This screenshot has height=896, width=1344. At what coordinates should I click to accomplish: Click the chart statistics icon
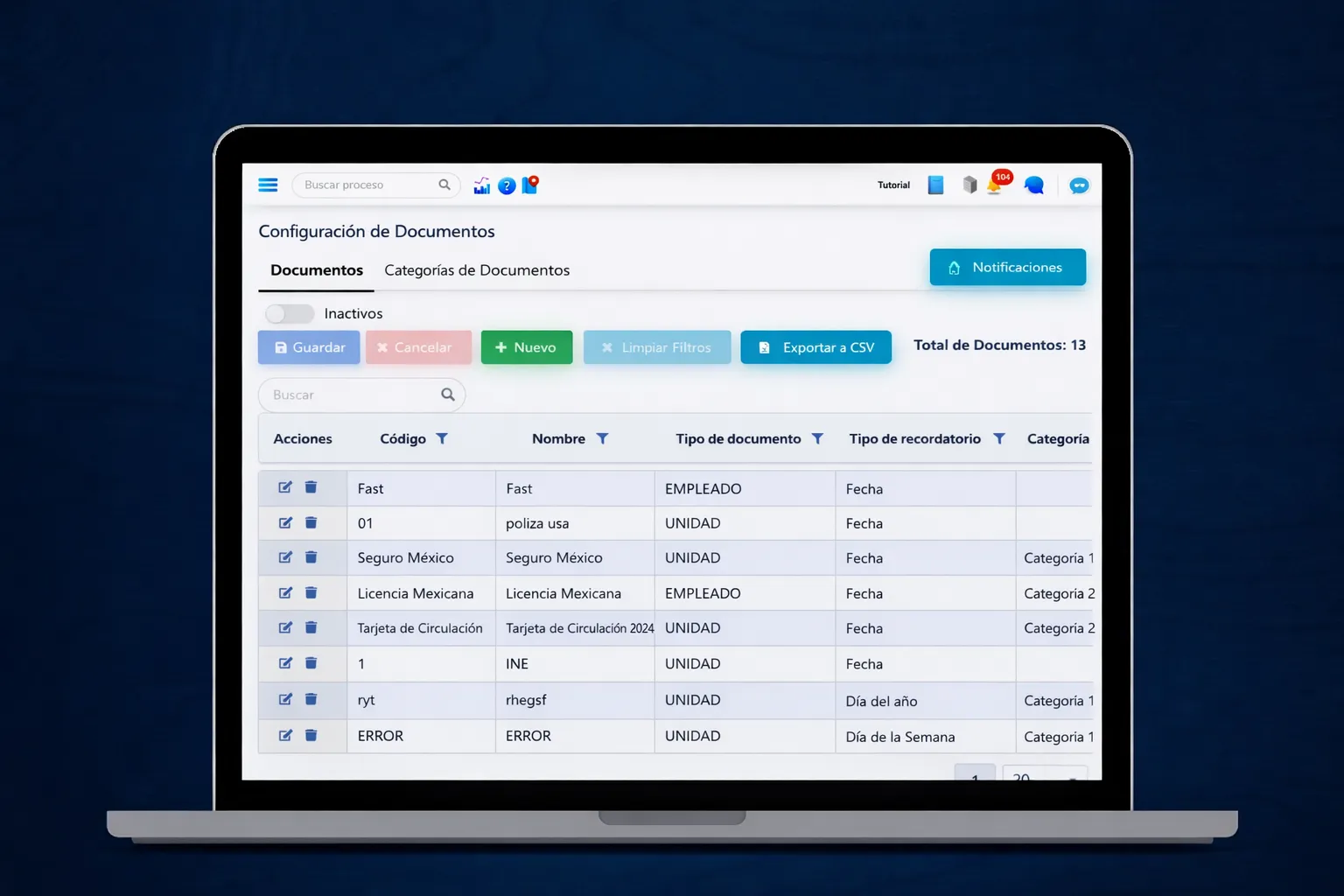pyautogui.click(x=481, y=185)
